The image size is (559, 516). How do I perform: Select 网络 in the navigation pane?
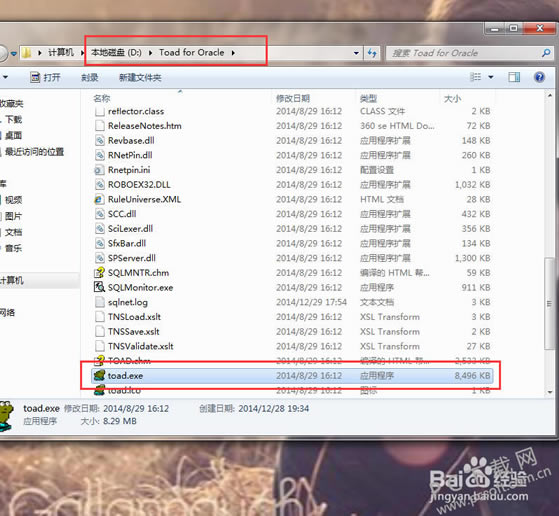tap(7, 313)
